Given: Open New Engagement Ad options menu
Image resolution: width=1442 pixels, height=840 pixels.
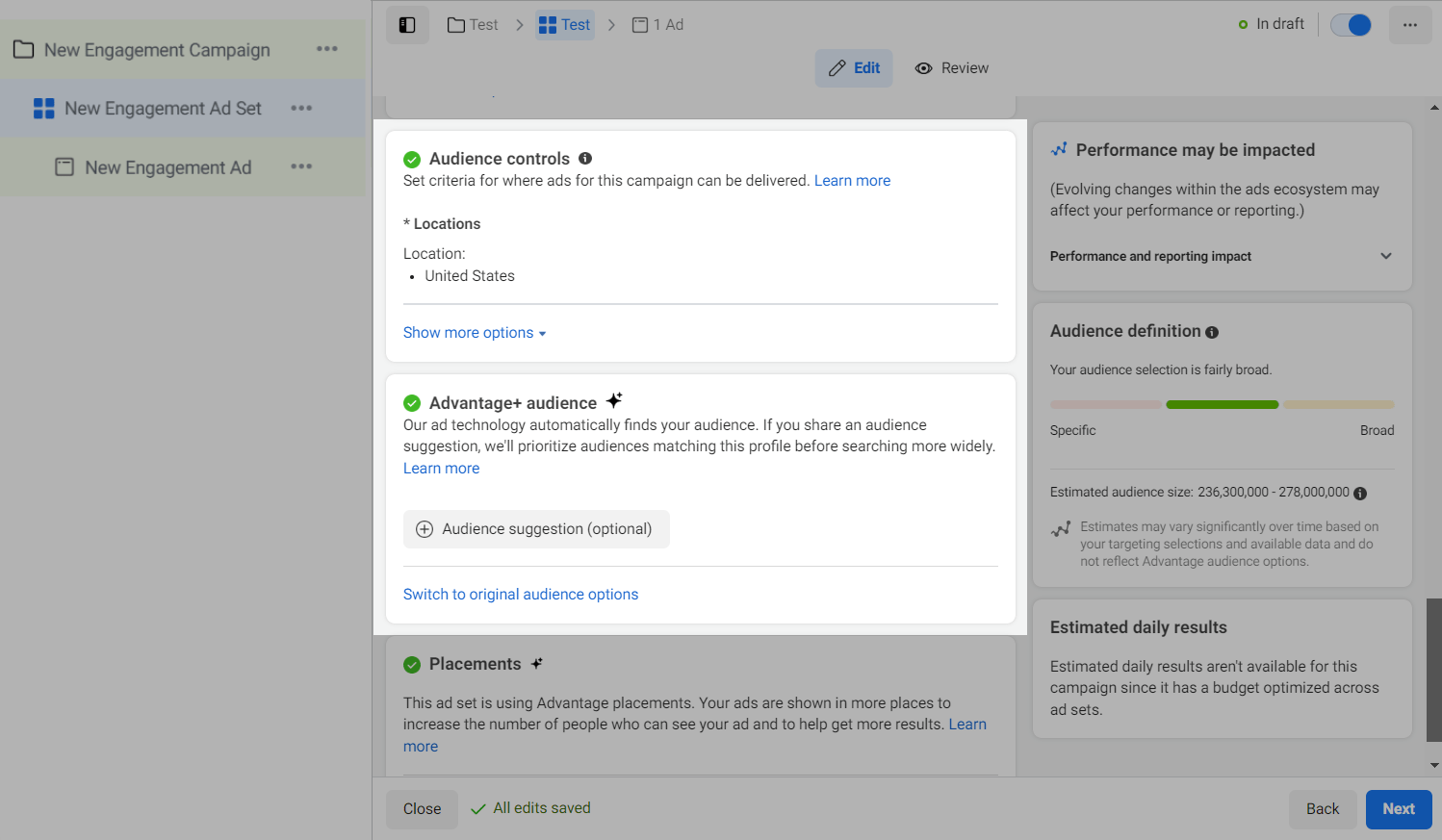Looking at the screenshot, I should [301, 166].
